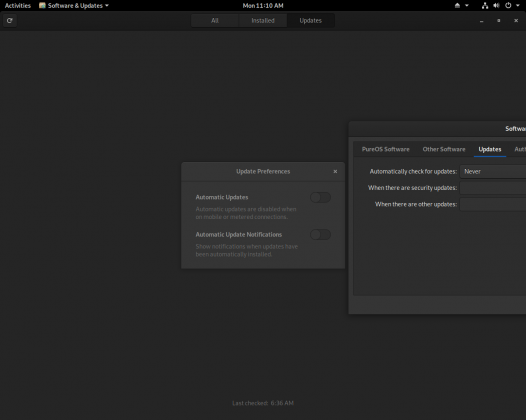This screenshot has height=420, width=526.
Task: Click the refresh updates icon button
Action: click(10, 20)
